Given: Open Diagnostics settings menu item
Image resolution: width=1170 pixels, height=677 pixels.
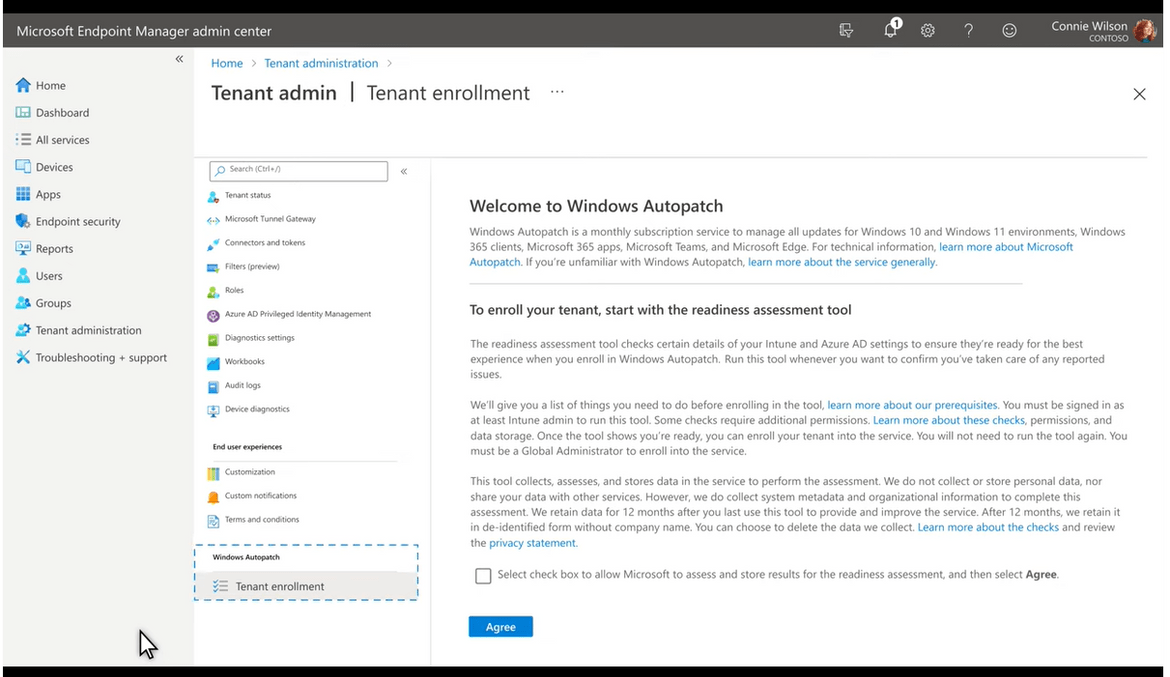Looking at the screenshot, I should tap(260, 338).
